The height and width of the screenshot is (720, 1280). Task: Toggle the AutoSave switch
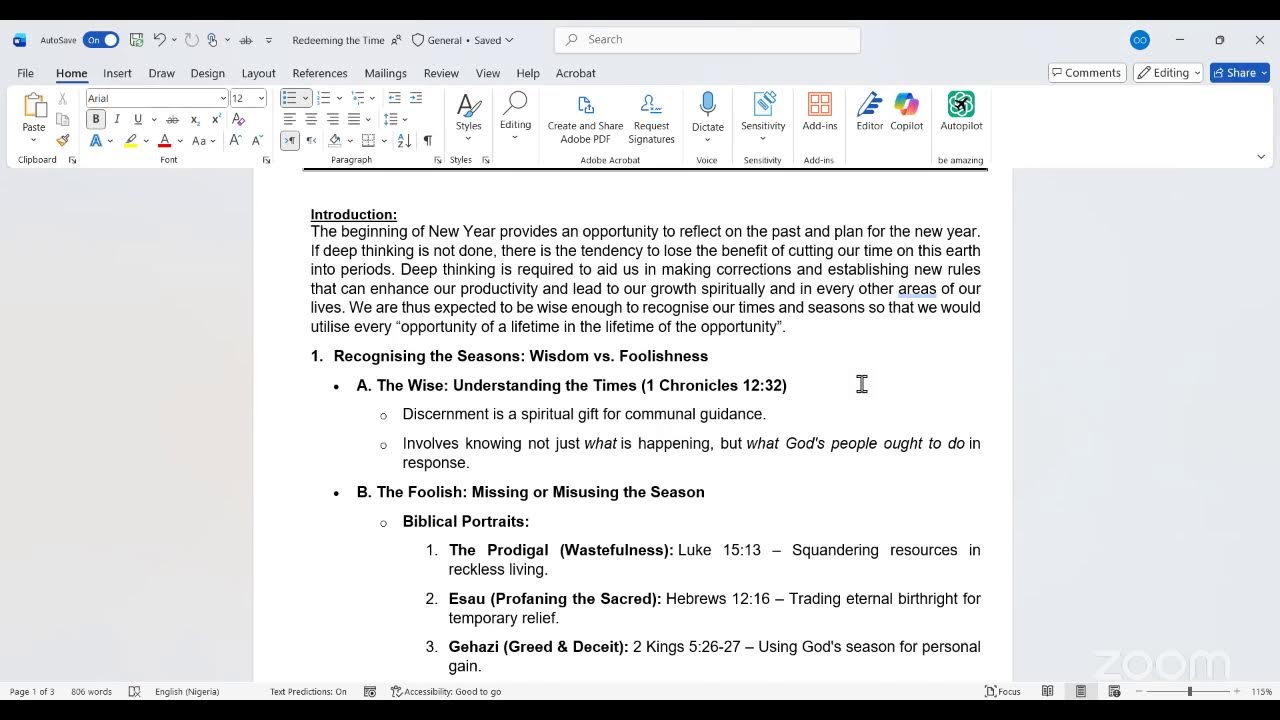point(101,40)
